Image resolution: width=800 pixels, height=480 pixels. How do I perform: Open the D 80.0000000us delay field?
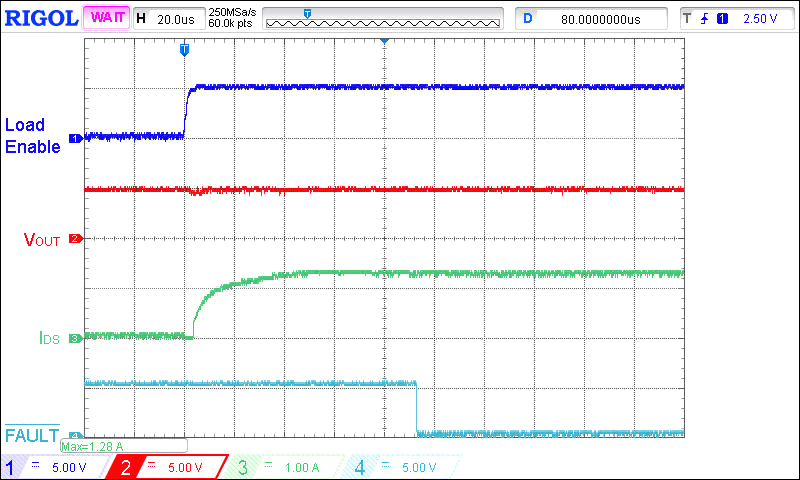pos(592,19)
